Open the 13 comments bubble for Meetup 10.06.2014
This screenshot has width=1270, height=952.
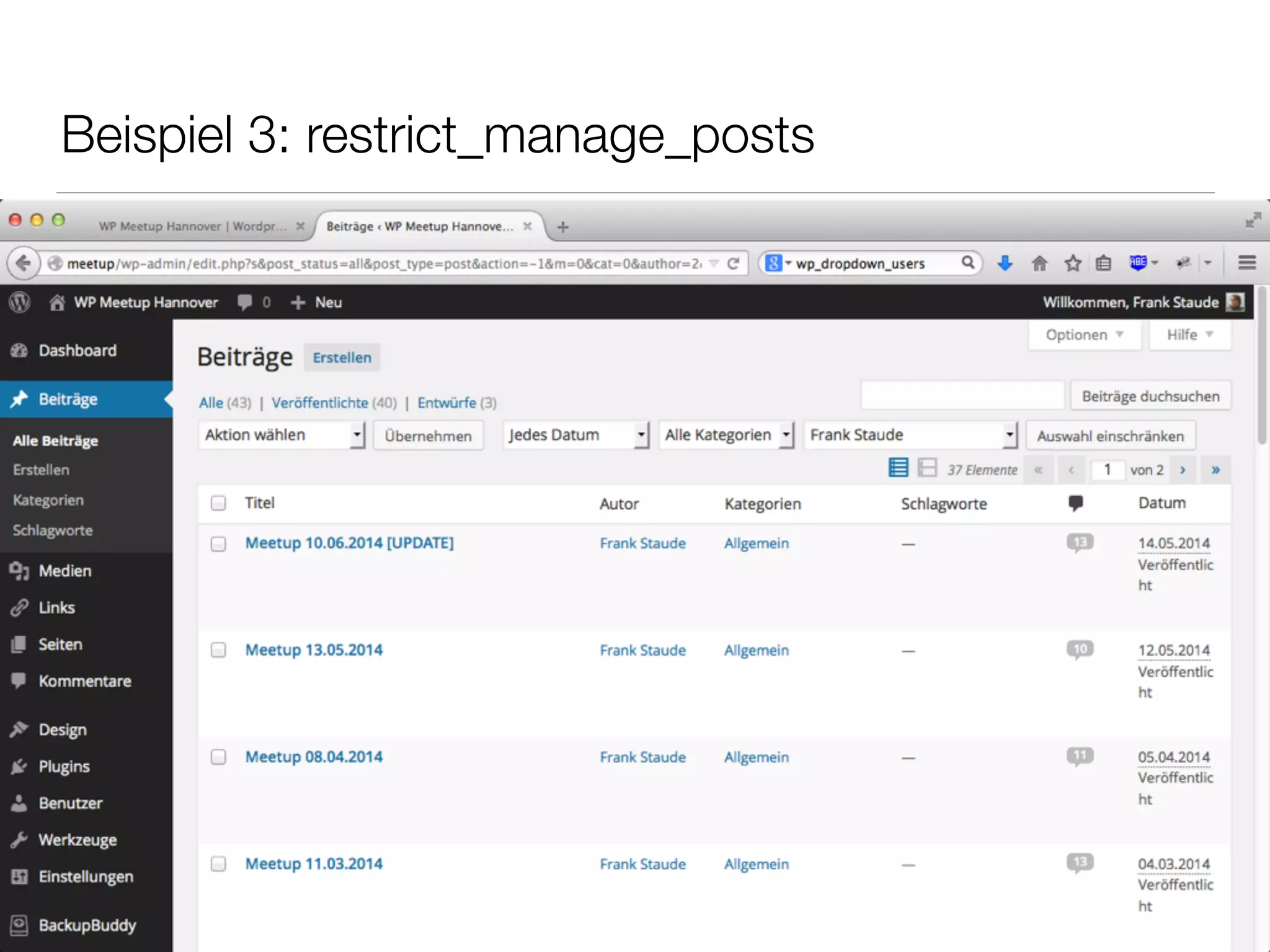[x=1080, y=543]
